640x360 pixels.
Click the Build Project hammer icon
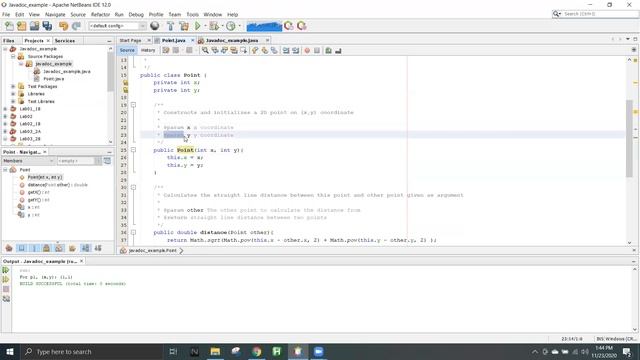(x=170, y=26)
